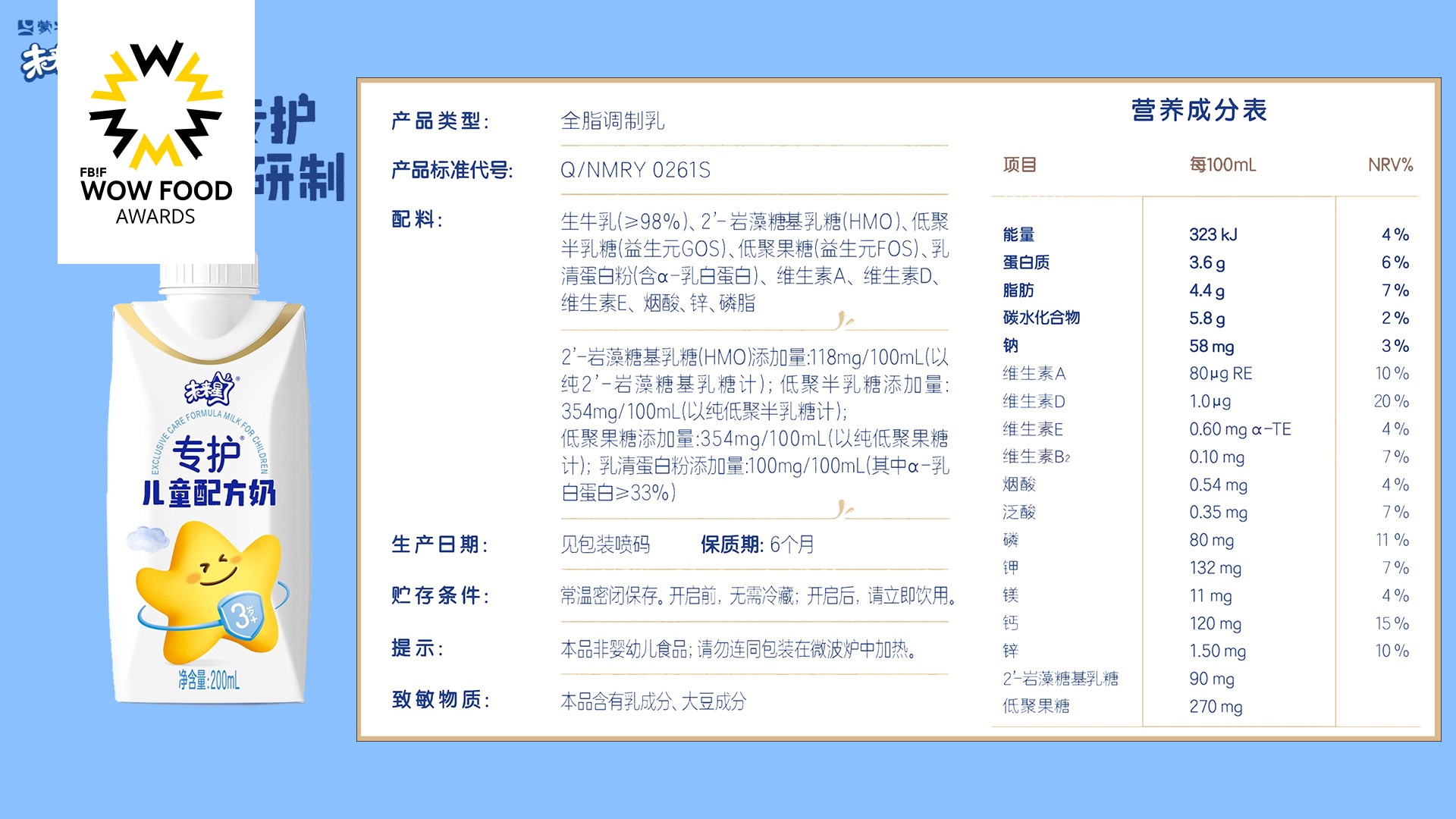This screenshot has height=819, width=1456.
Task: Select the 钙 row label
Action: point(1011,623)
